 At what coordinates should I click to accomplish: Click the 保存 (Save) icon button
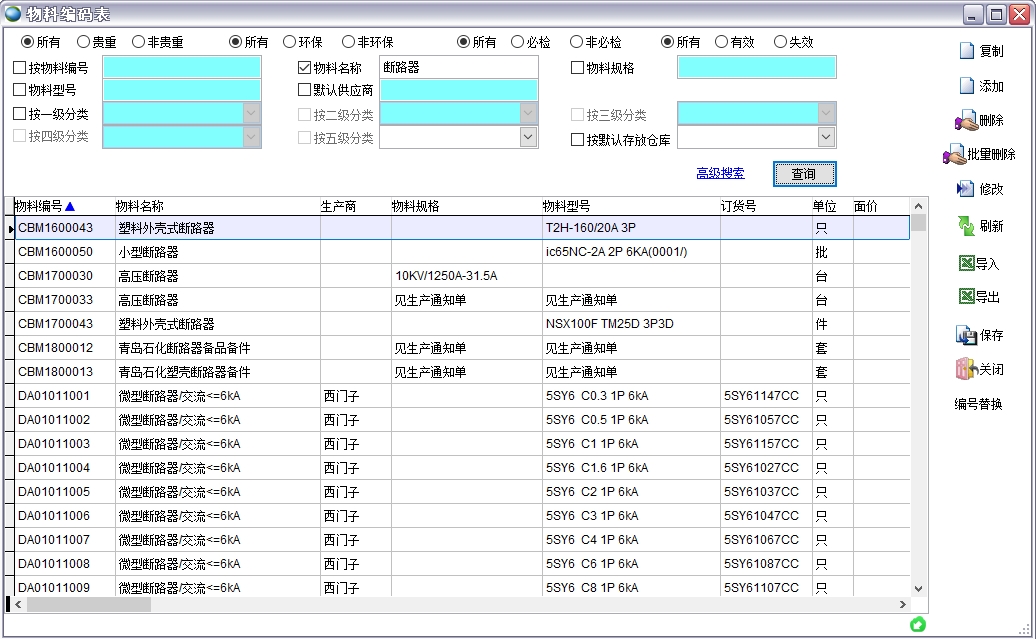(x=966, y=335)
